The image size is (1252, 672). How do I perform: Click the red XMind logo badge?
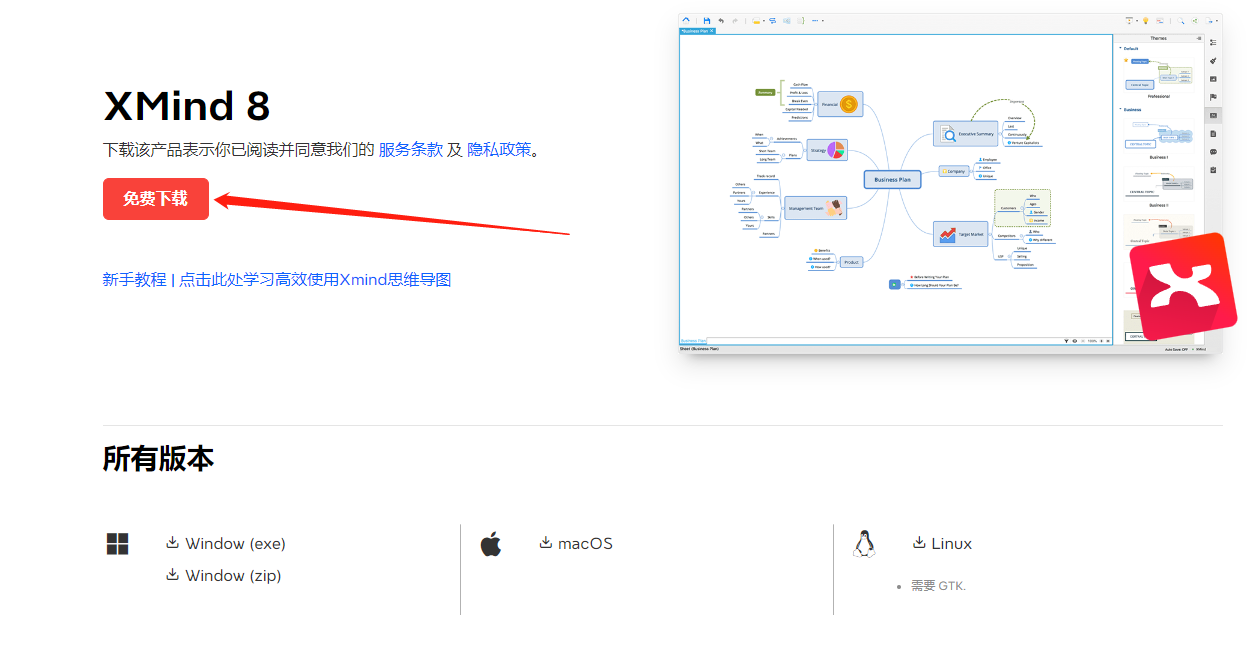1183,288
